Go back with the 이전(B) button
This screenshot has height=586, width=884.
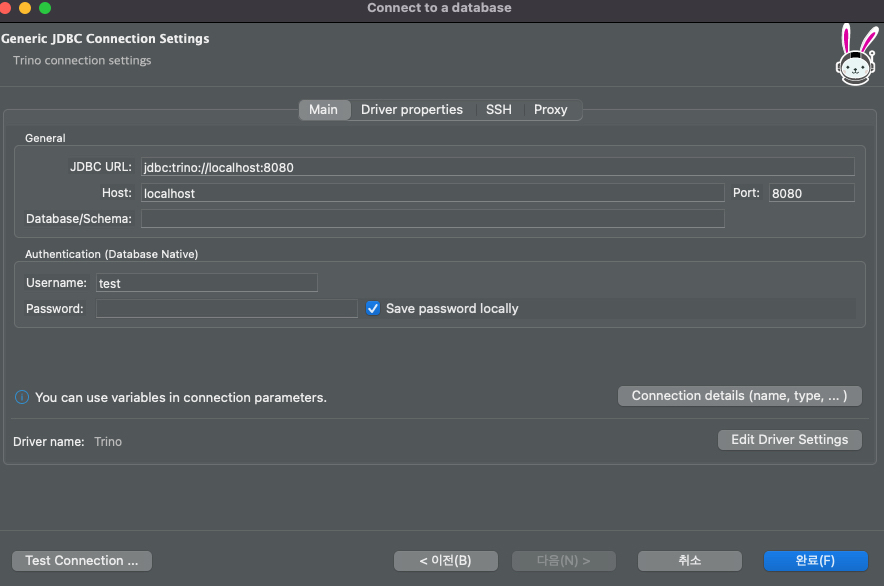click(445, 561)
